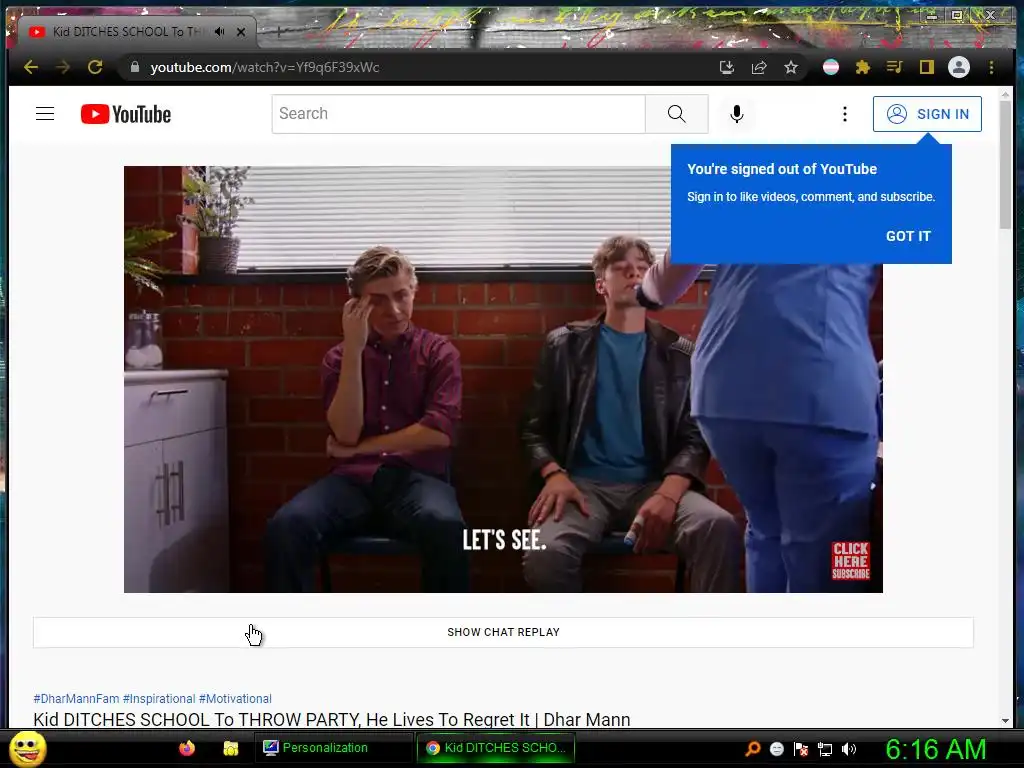Open the smiley face Start button
The image size is (1024, 768).
27,748
